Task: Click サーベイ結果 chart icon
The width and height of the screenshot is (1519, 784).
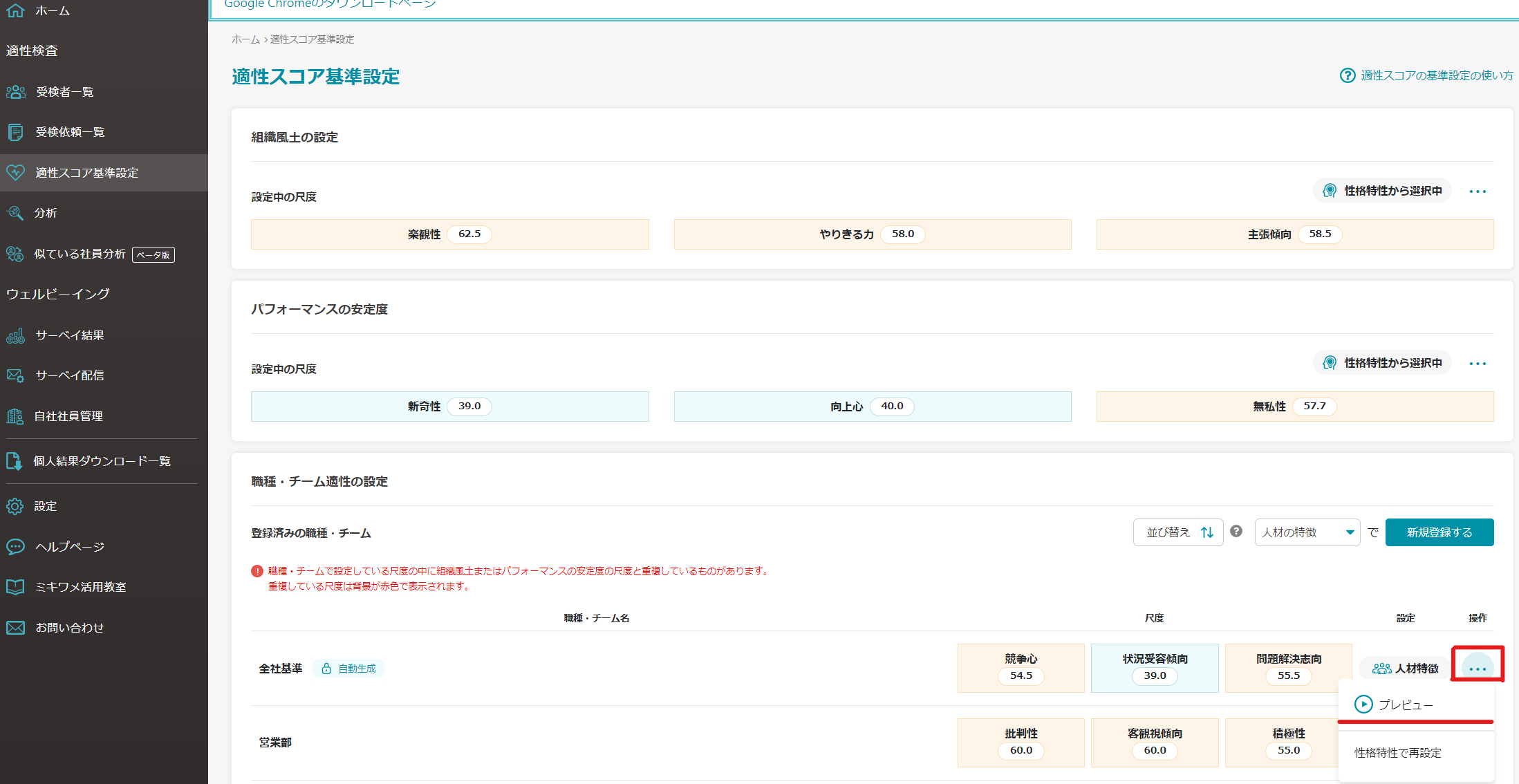Action: pos(15,335)
